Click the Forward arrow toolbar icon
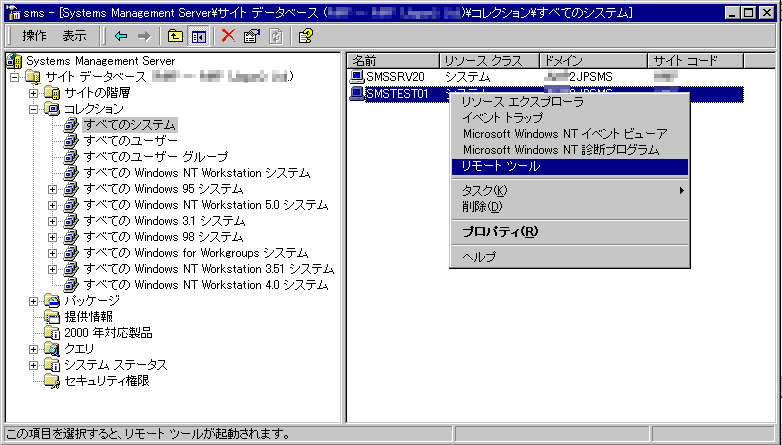782x445 pixels. pyautogui.click(x=144, y=36)
